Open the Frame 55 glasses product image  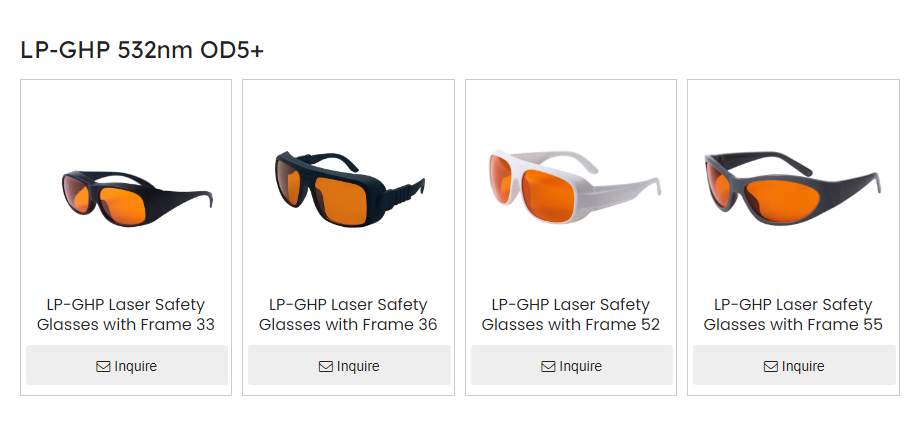(x=793, y=186)
